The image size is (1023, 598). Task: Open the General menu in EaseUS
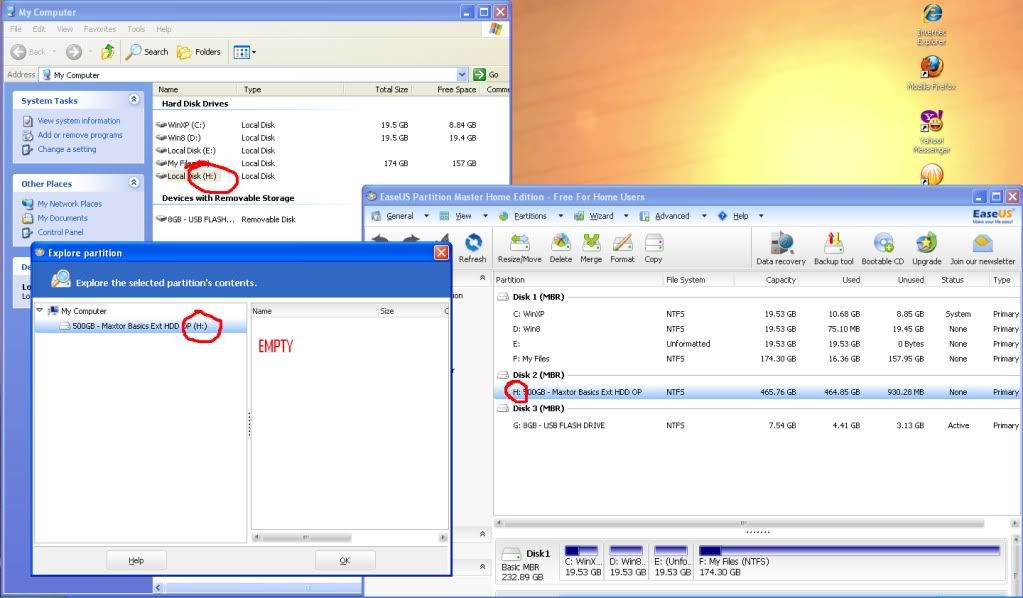point(400,216)
